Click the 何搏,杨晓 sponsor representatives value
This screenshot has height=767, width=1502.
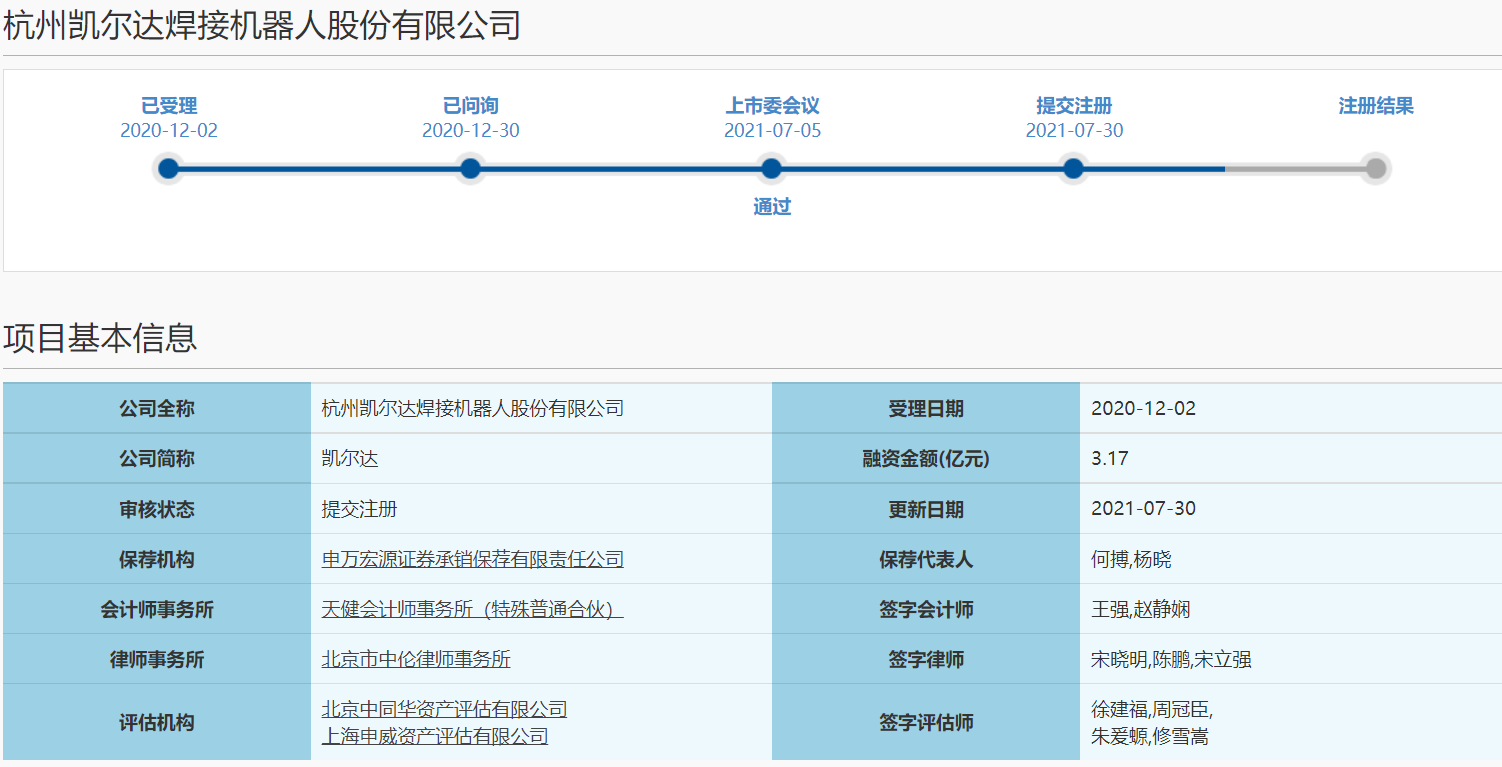(x=1131, y=559)
